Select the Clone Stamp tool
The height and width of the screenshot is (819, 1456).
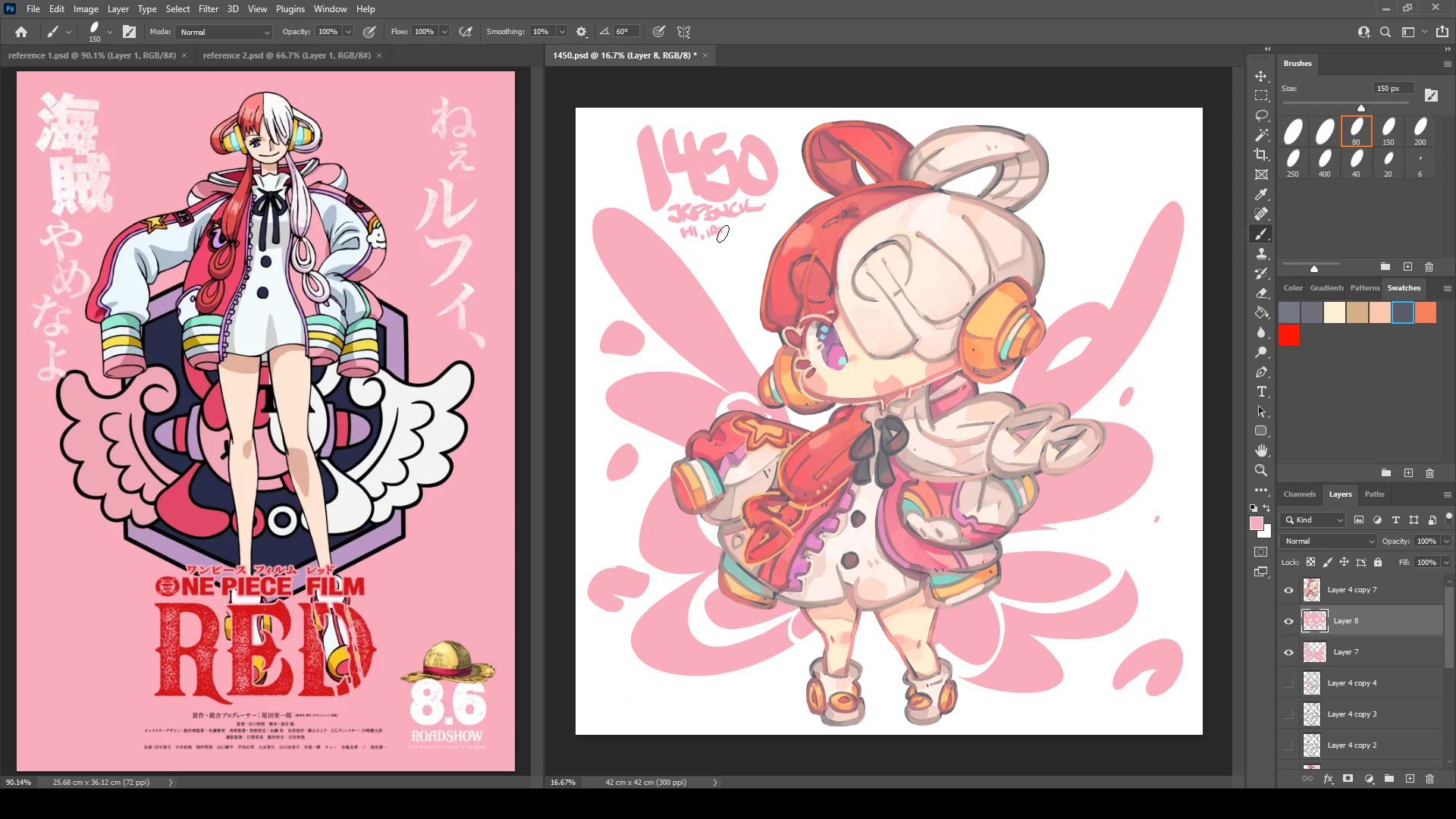tap(1261, 254)
